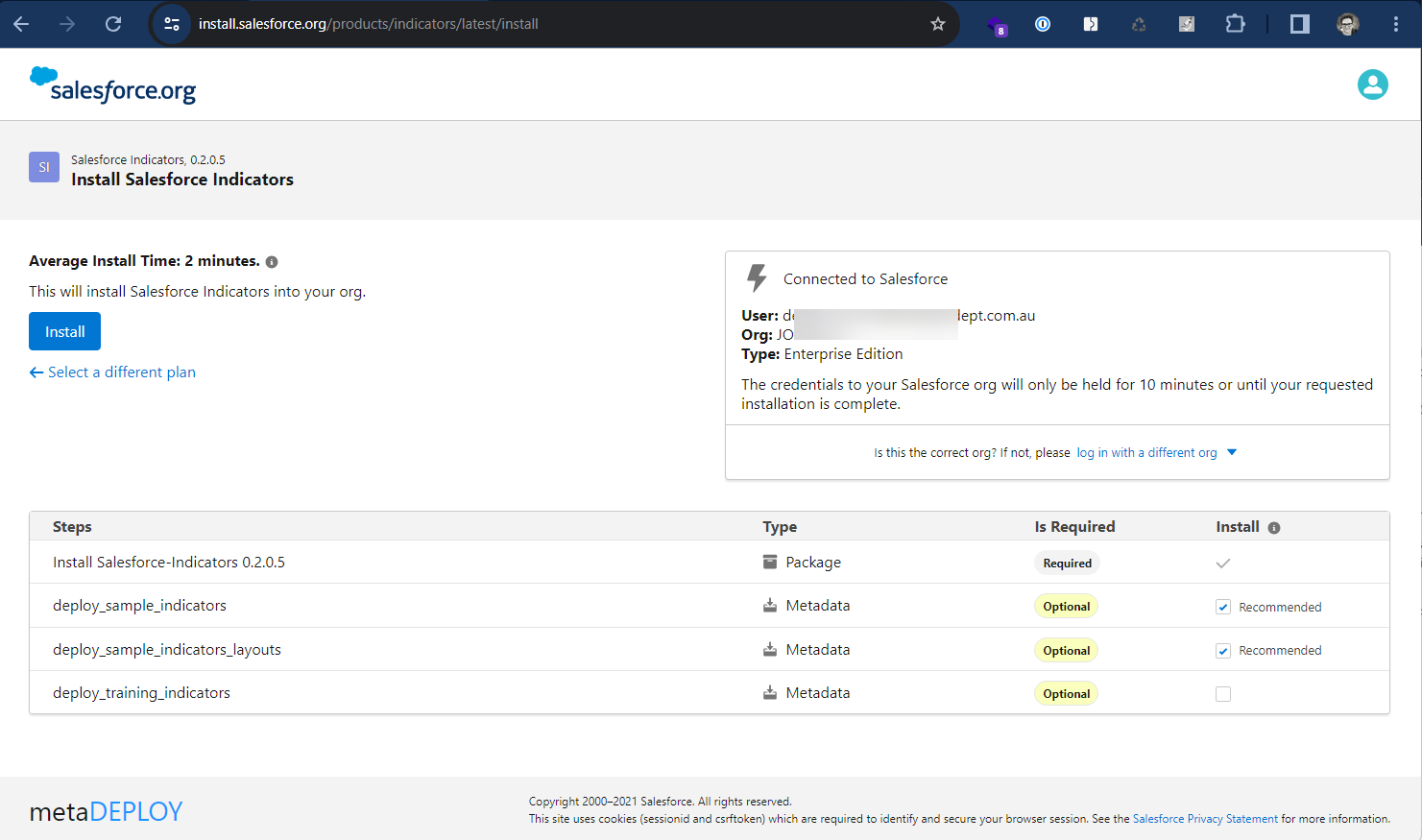Click the Required badge in package row
This screenshot has height=840, width=1422.
(x=1067, y=564)
